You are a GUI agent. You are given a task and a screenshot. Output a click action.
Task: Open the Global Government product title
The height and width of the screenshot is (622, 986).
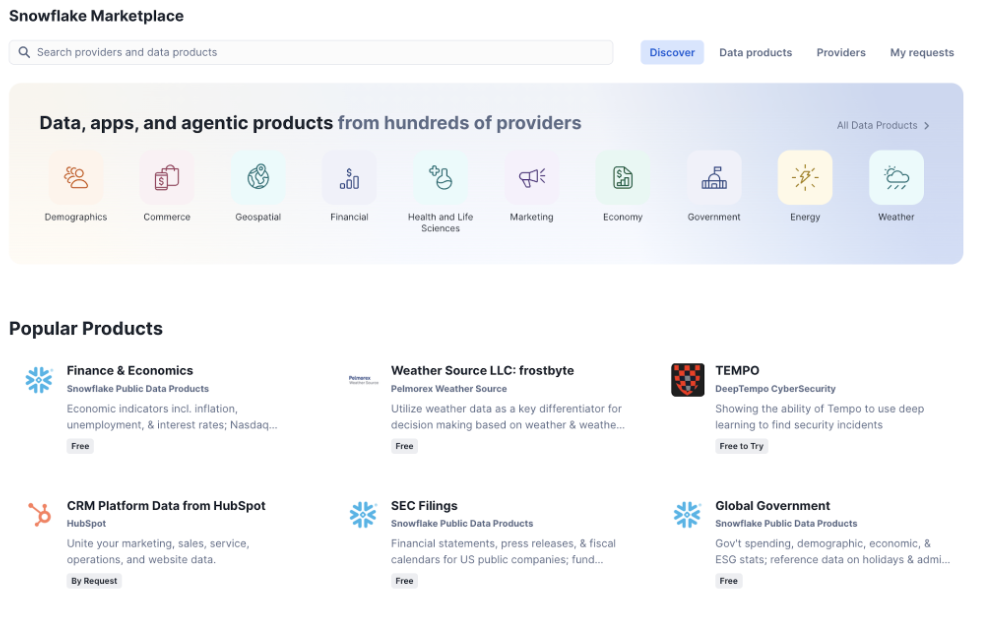tap(772, 506)
